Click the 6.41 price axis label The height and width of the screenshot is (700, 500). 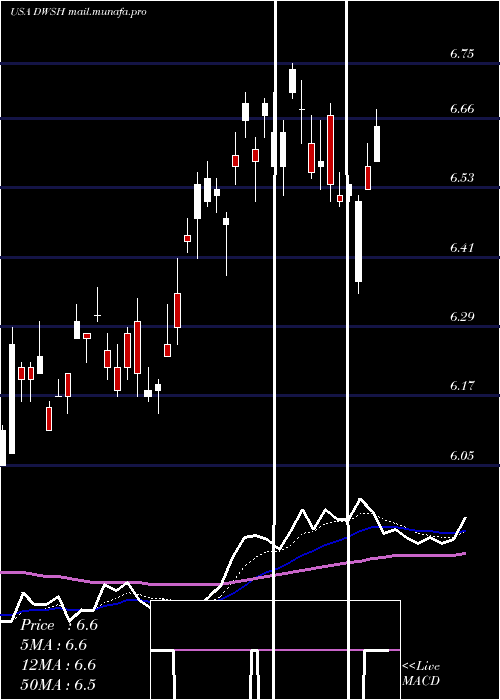(462, 247)
